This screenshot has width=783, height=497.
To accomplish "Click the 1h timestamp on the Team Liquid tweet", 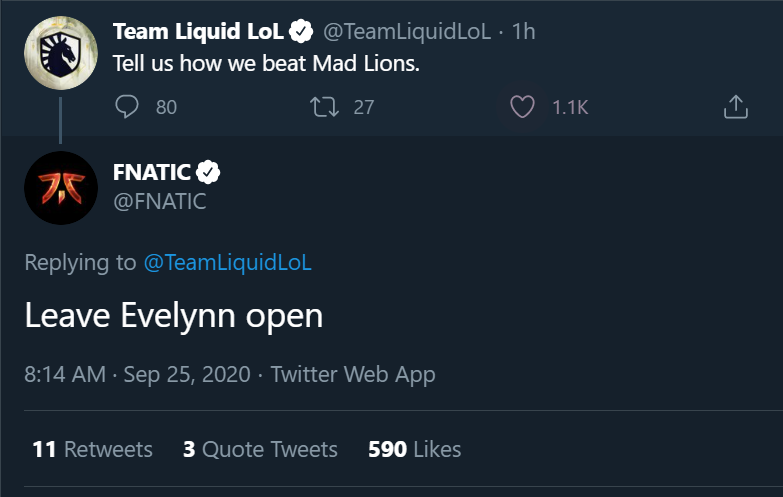I will [x=523, y=31].
